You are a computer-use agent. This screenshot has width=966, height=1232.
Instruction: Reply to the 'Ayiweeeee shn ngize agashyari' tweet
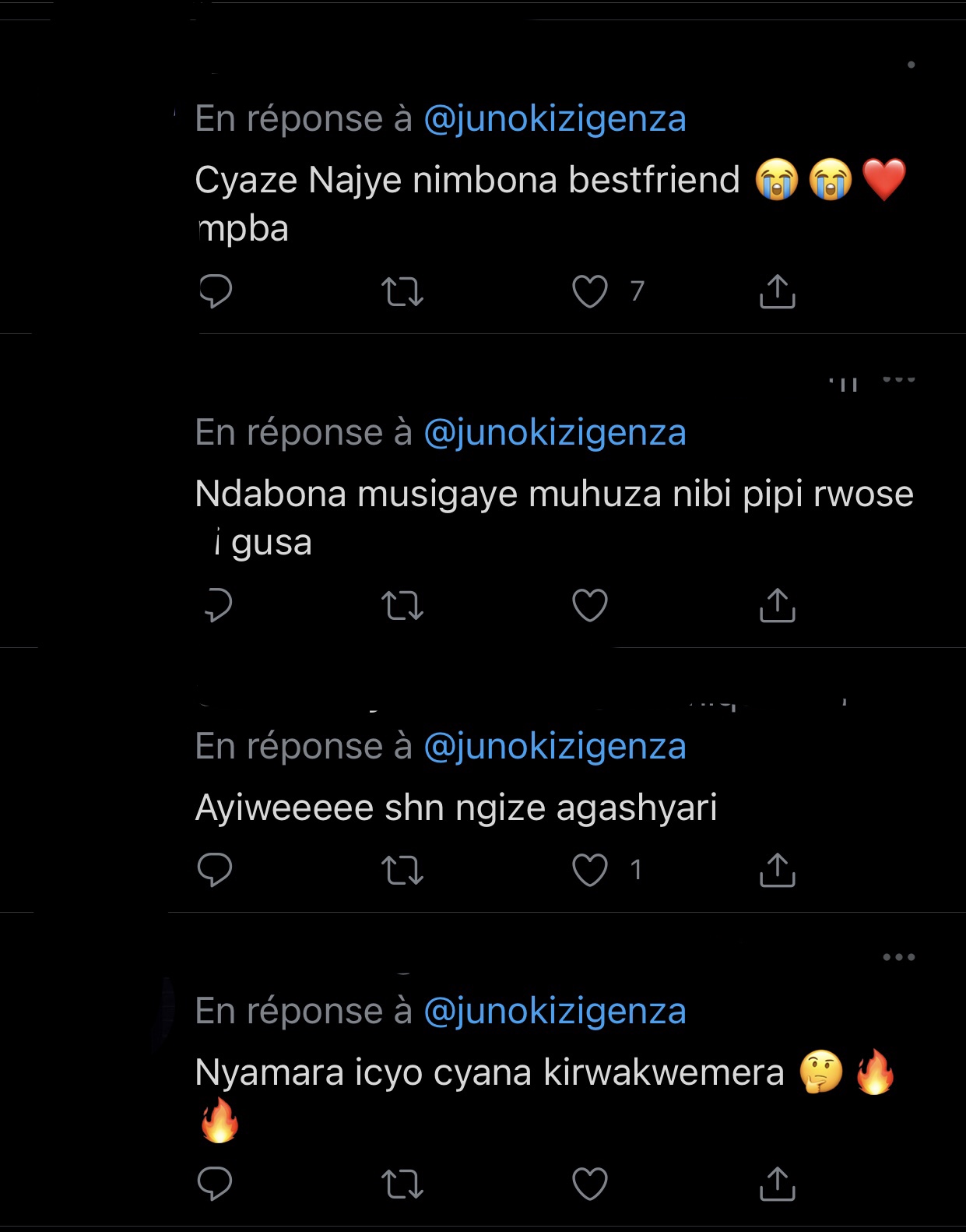215,870
